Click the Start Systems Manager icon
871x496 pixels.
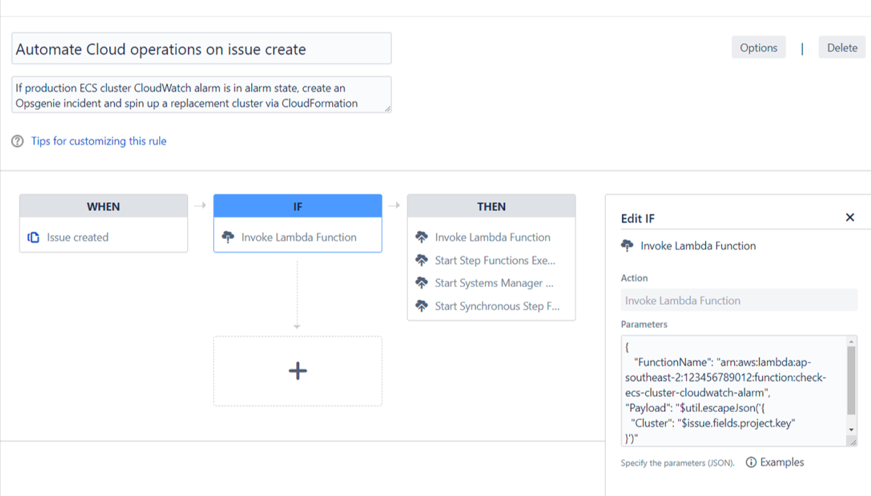422,284
